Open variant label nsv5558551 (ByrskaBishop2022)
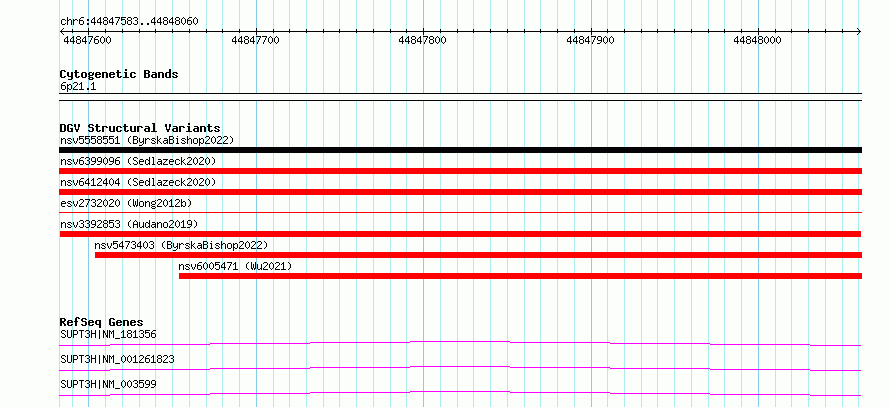The image size is (890, 407). [x=147, y=140]
